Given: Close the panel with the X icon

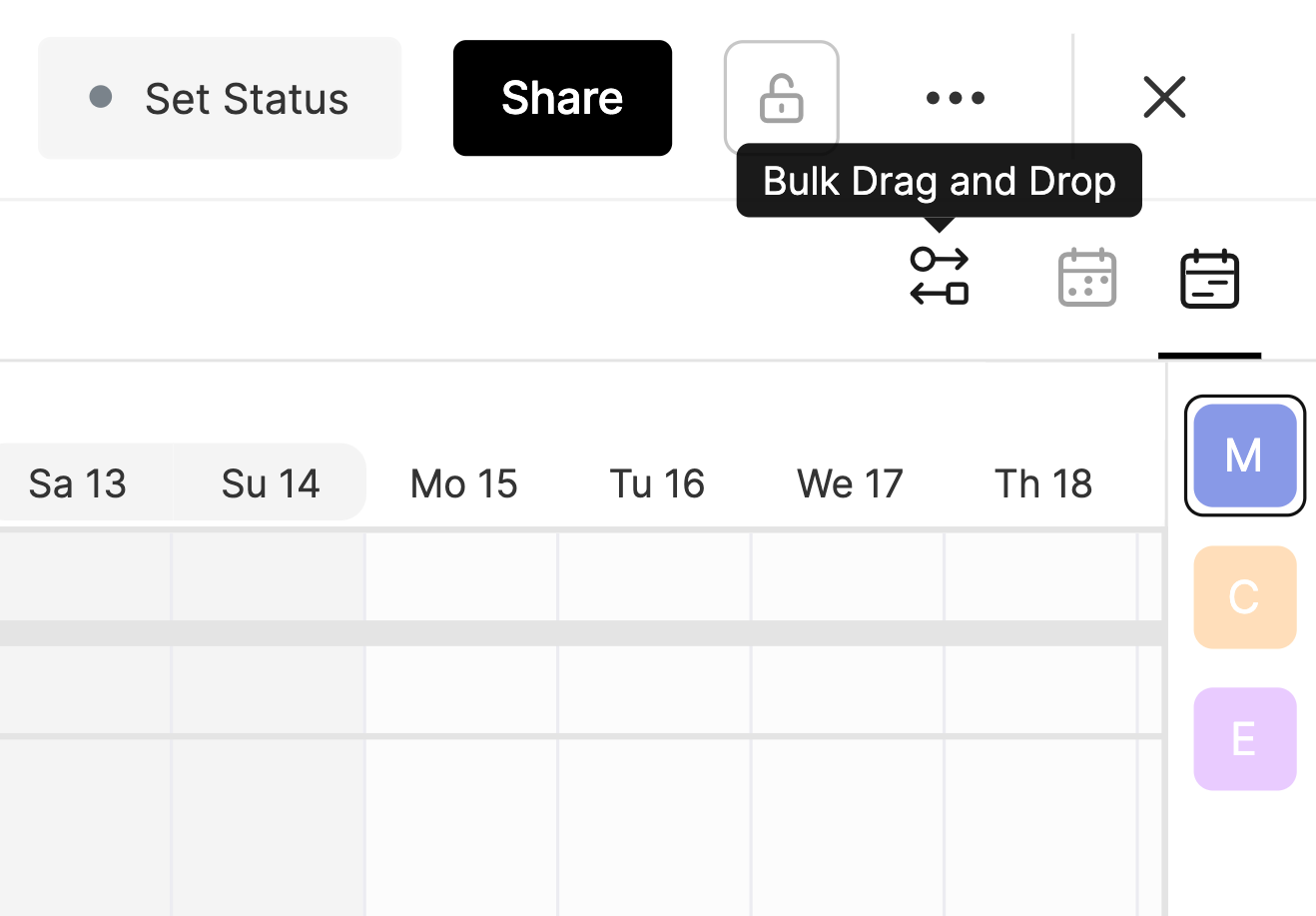Looking at the screenshot, I should pyautogui.click(x=1164, y=98).
